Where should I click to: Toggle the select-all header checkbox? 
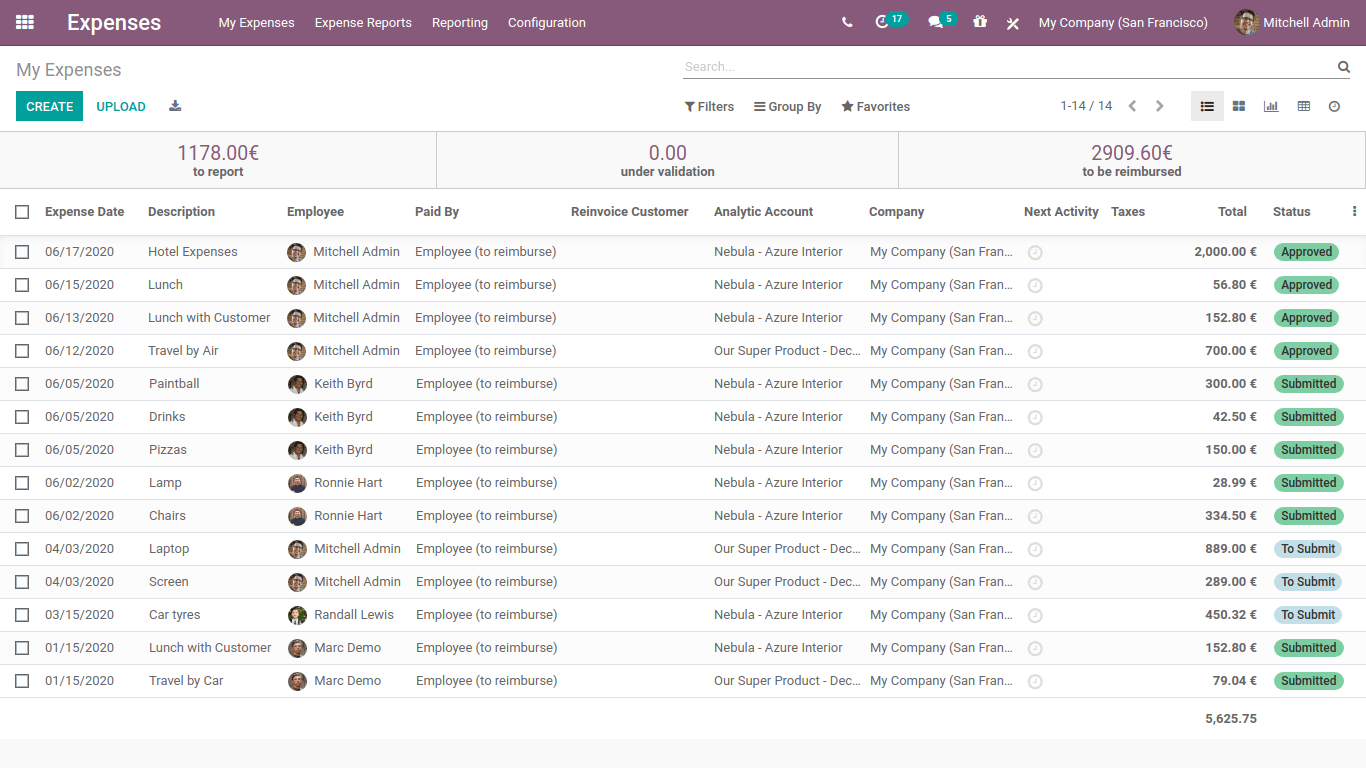22,212
